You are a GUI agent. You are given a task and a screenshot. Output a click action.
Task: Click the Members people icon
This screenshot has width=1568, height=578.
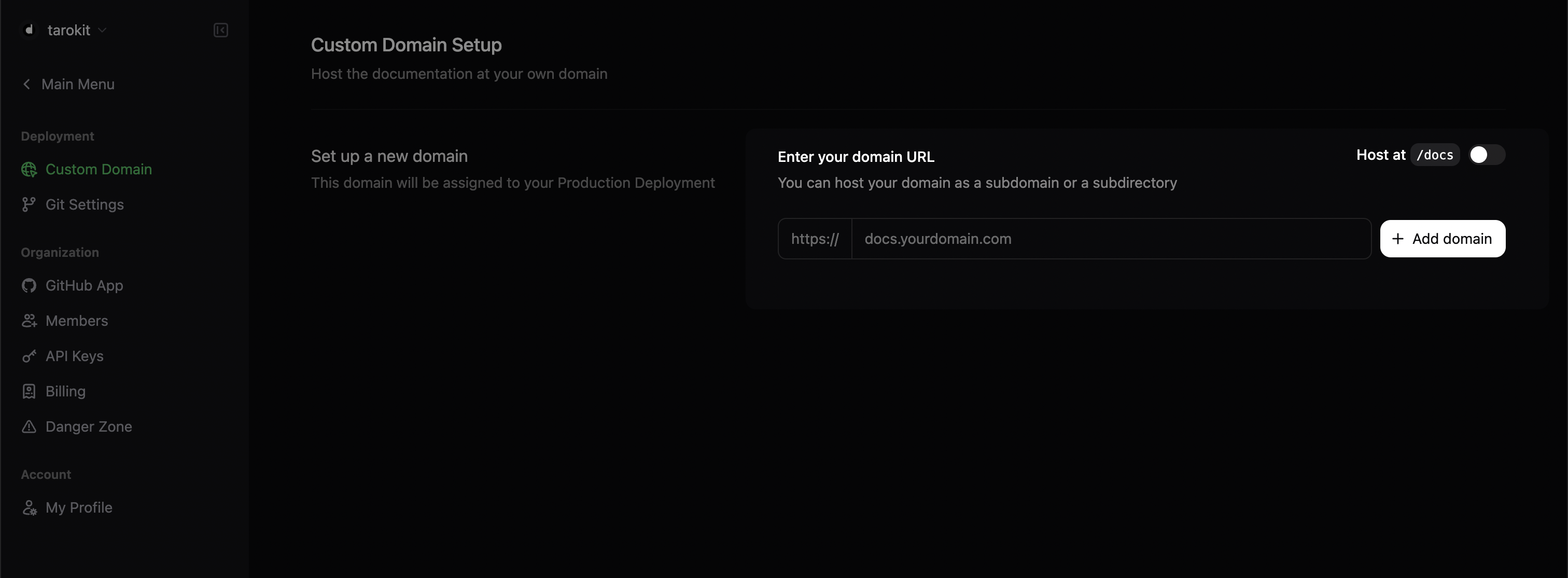(29, 321)
